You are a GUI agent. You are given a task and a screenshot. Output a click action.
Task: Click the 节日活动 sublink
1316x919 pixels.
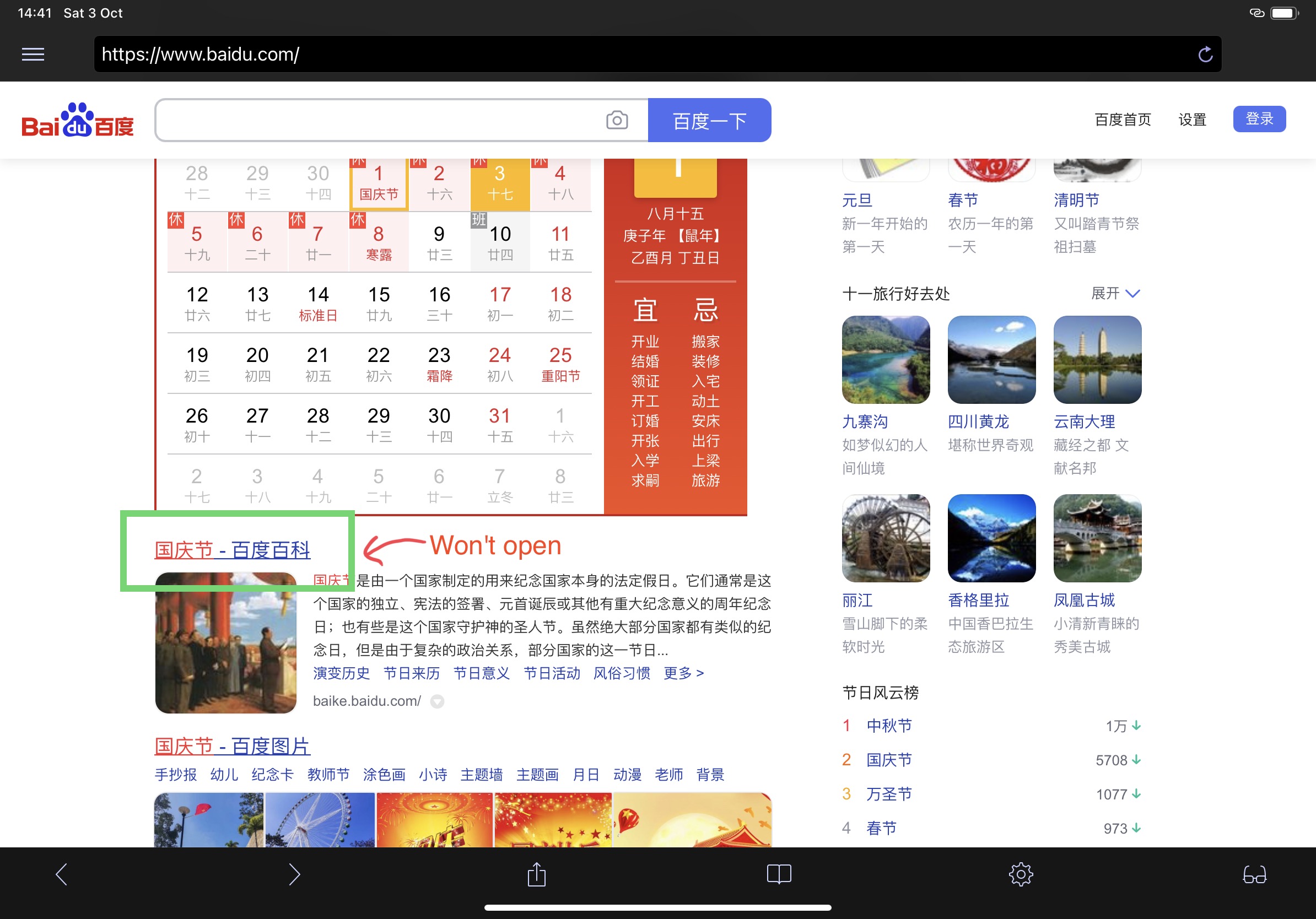(x=552, y=673)
